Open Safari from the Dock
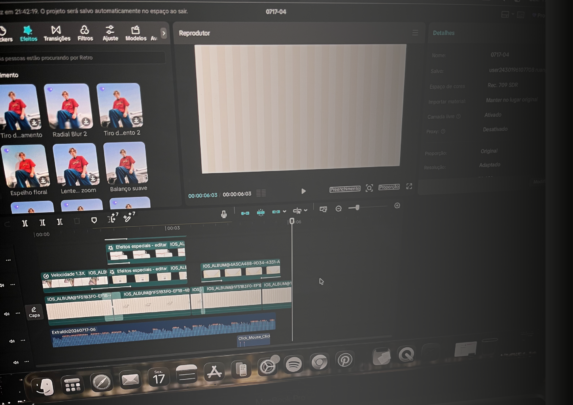The width and height of the screenshot is (573, 405). coord(101,382)
